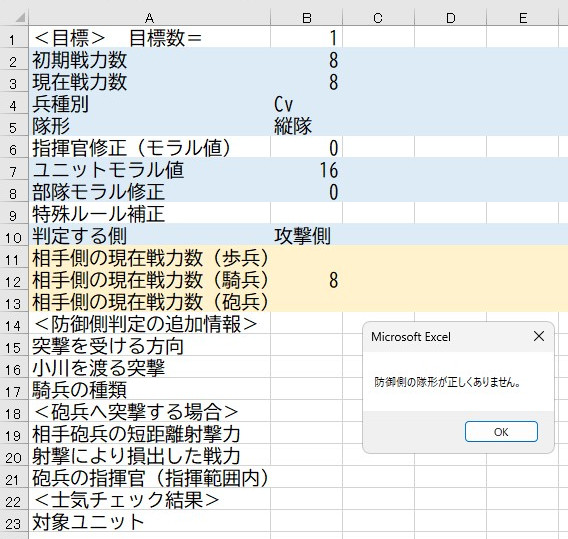Viewport: 568px width, 539px height.
Task: Select row 23 header
Action: 14,521
